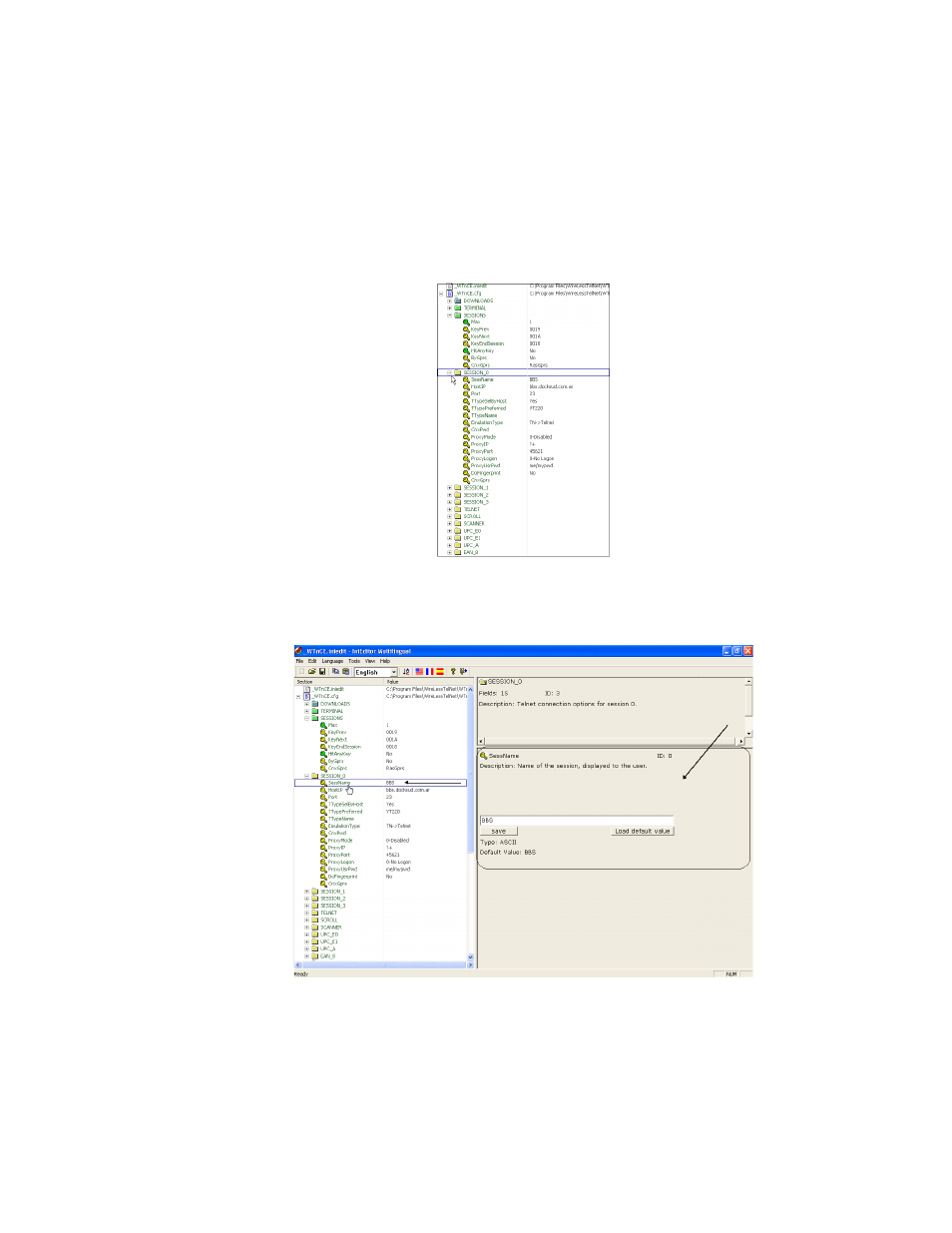Maximize the IniEditor window
This screenshot has height=1233, width=952.
pos(736,651)
